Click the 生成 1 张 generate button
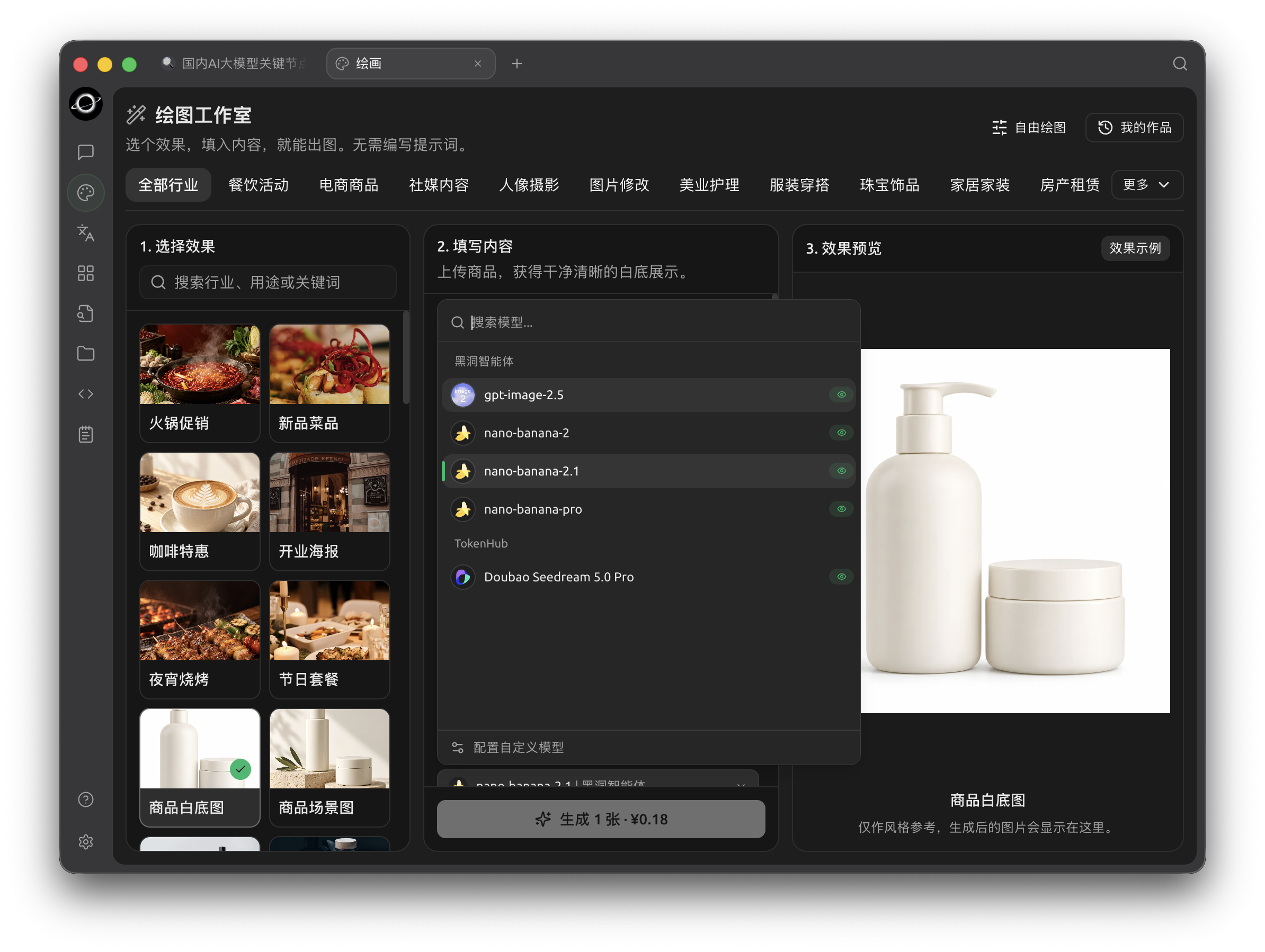The image size is (1265, 952). (601, 819)
